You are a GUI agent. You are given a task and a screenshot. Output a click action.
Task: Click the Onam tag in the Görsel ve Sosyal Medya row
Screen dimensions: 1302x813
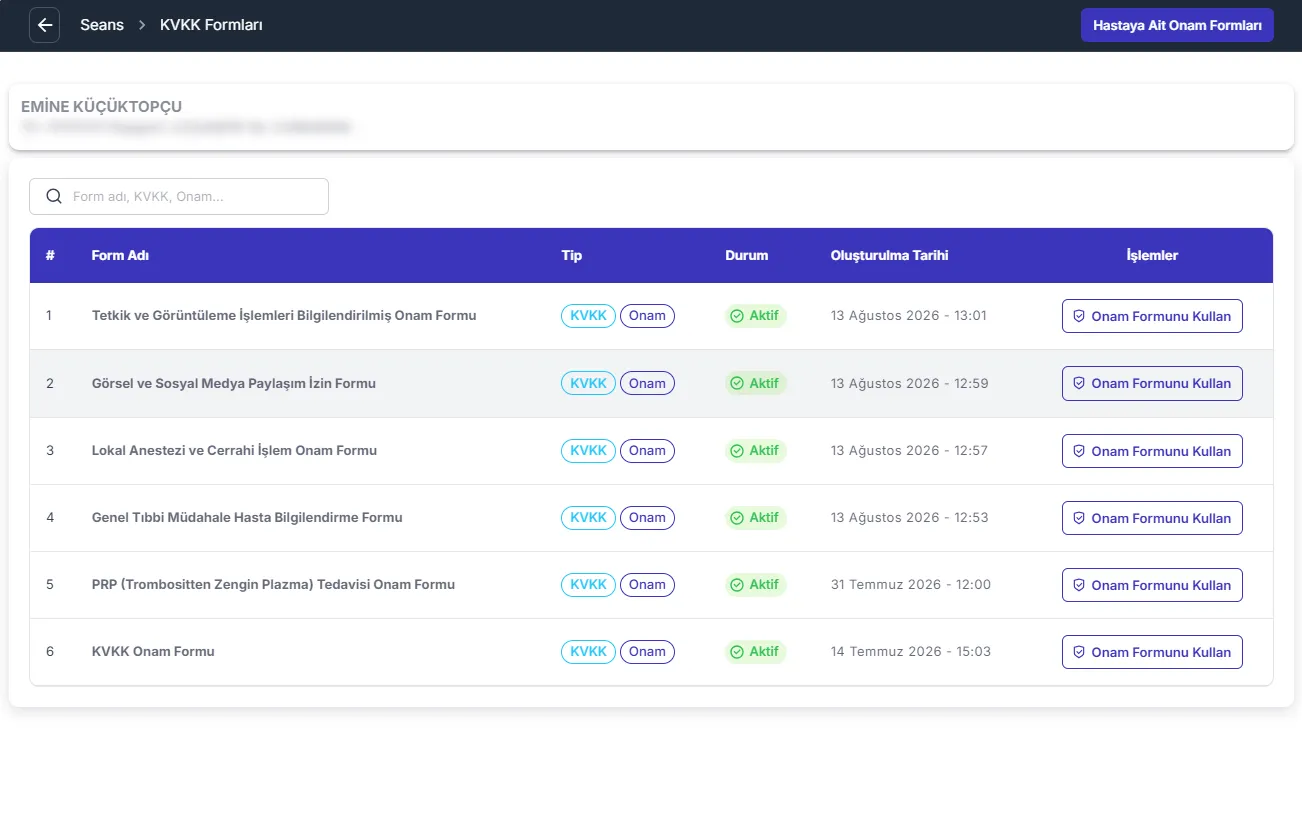(647, 383)
